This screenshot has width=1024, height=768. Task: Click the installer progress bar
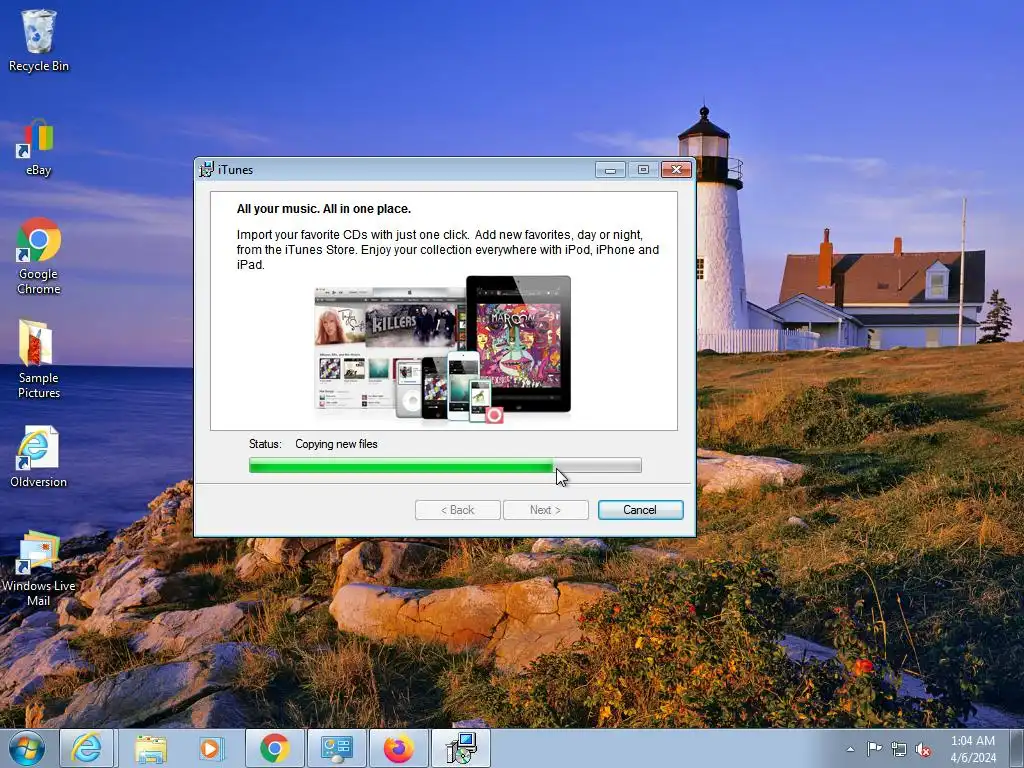click(445, 465)
